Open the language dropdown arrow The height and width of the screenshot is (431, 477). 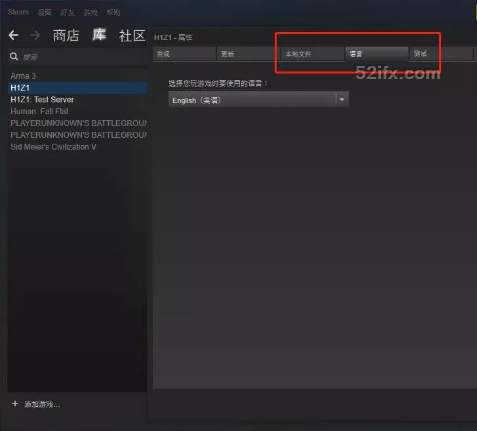pos(342,100)
